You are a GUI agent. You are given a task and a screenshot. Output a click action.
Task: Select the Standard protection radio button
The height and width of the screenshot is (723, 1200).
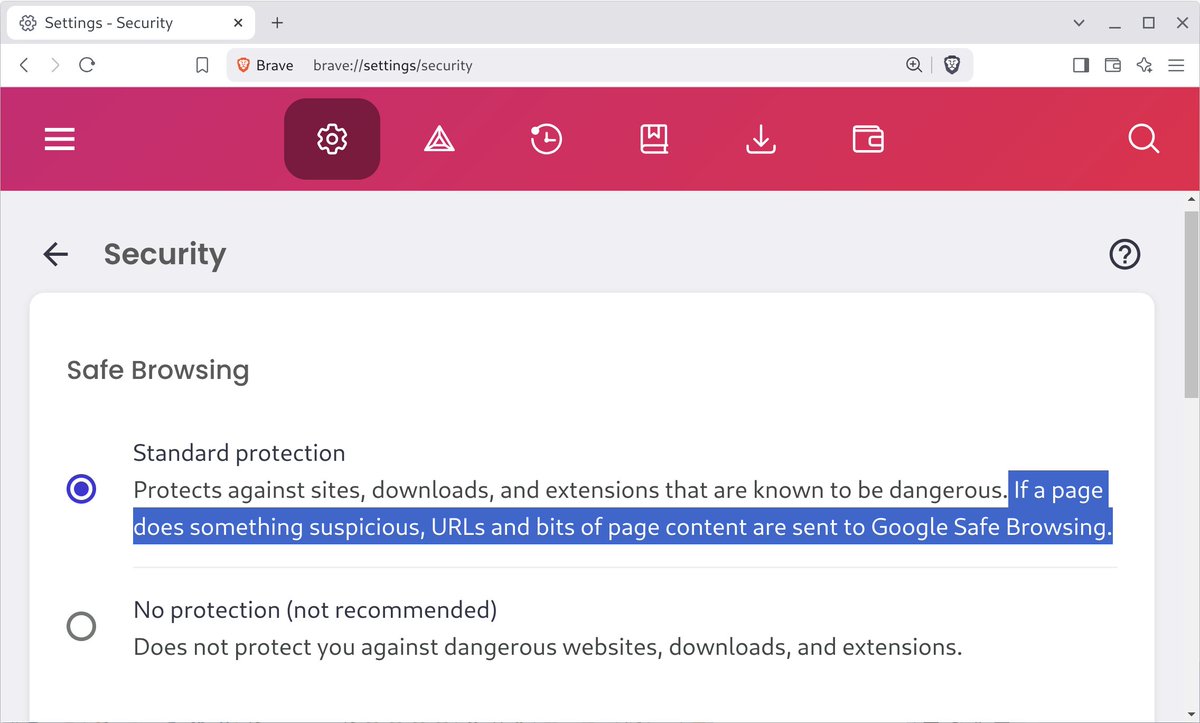click(81, 489)
